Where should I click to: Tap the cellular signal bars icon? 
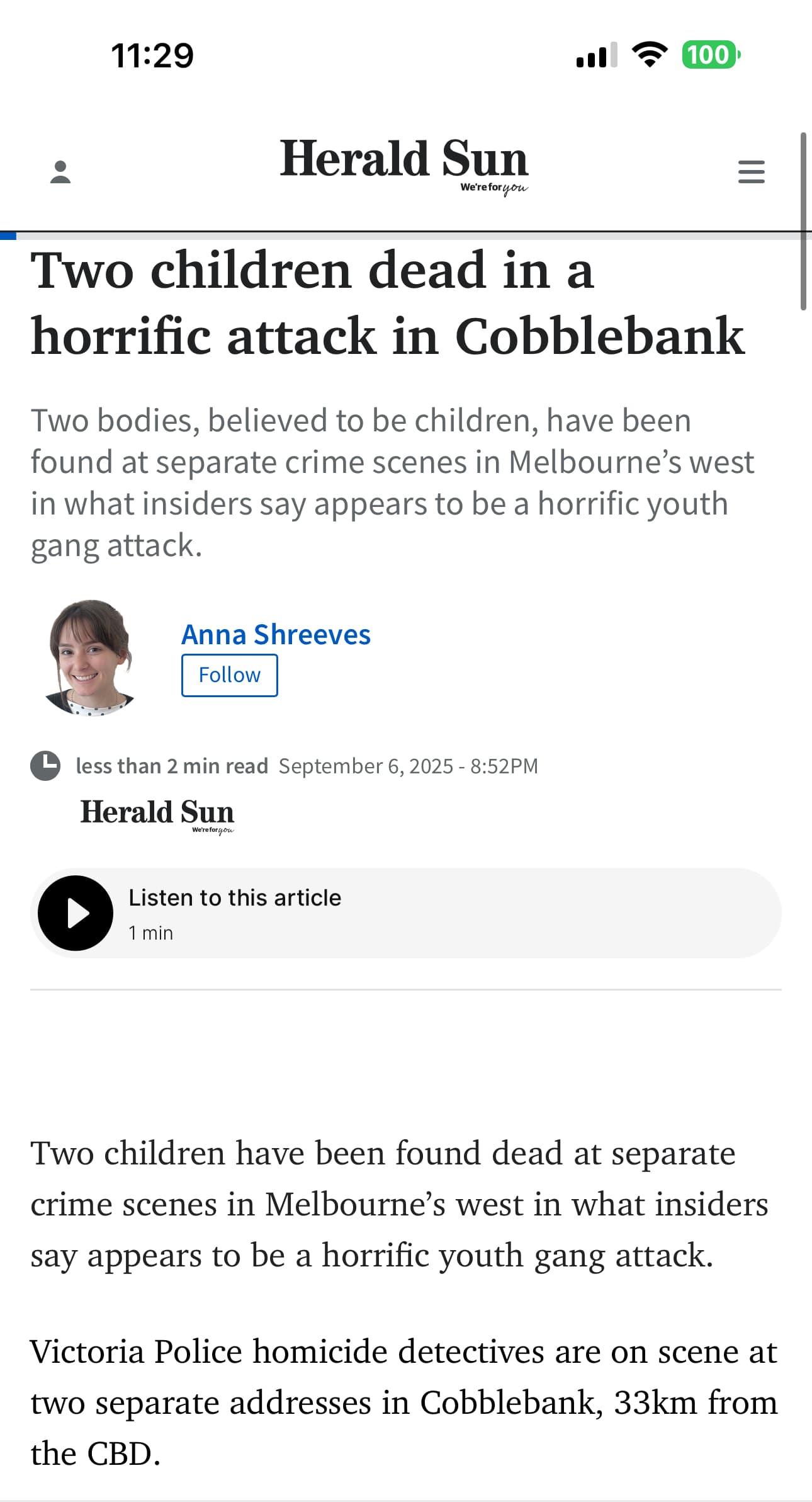(596, 55)
